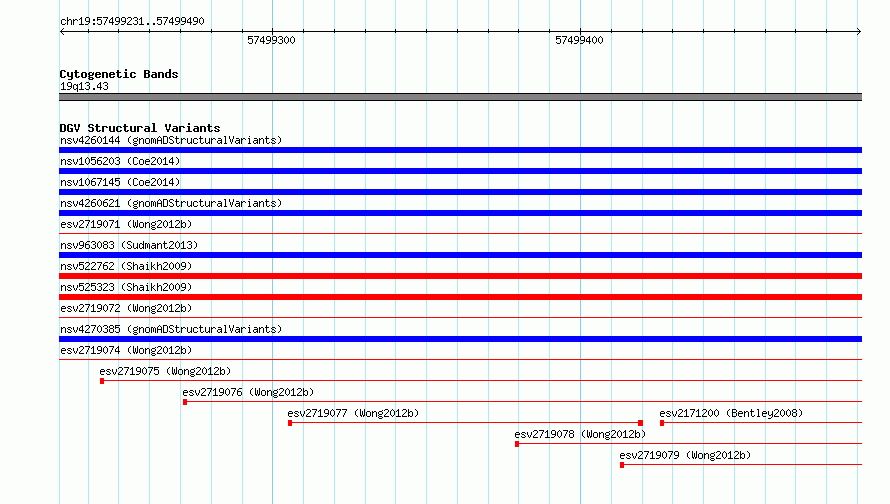890x504 pixels.
Task: Click the red bar under nsv522762
Action: click(460, 276)
